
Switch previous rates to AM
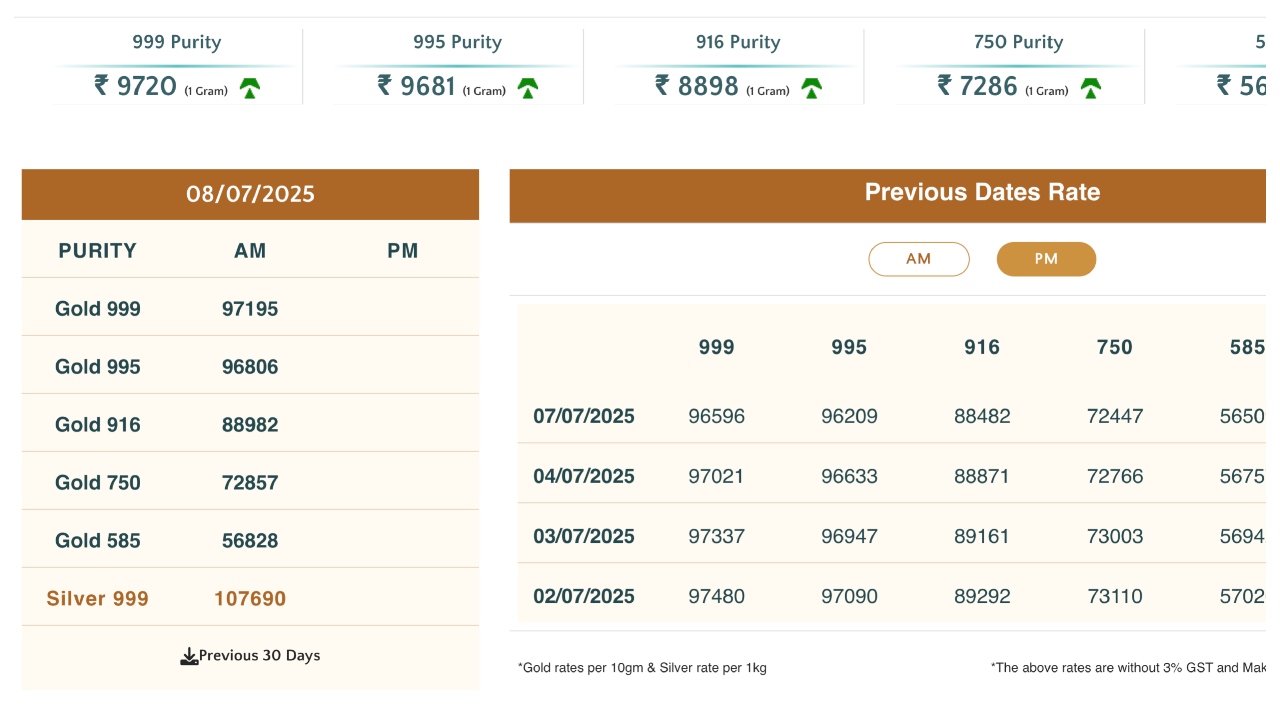coord(918,259)
